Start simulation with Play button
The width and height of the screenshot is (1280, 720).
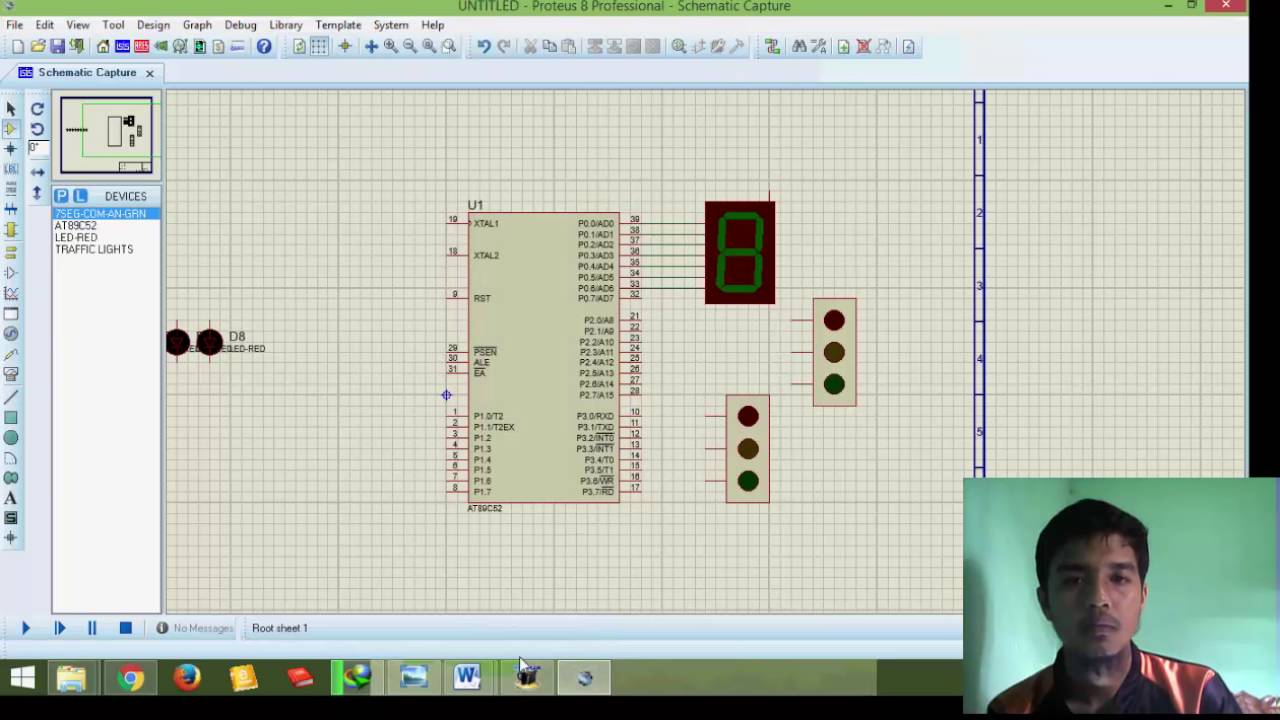coord(26,628)
